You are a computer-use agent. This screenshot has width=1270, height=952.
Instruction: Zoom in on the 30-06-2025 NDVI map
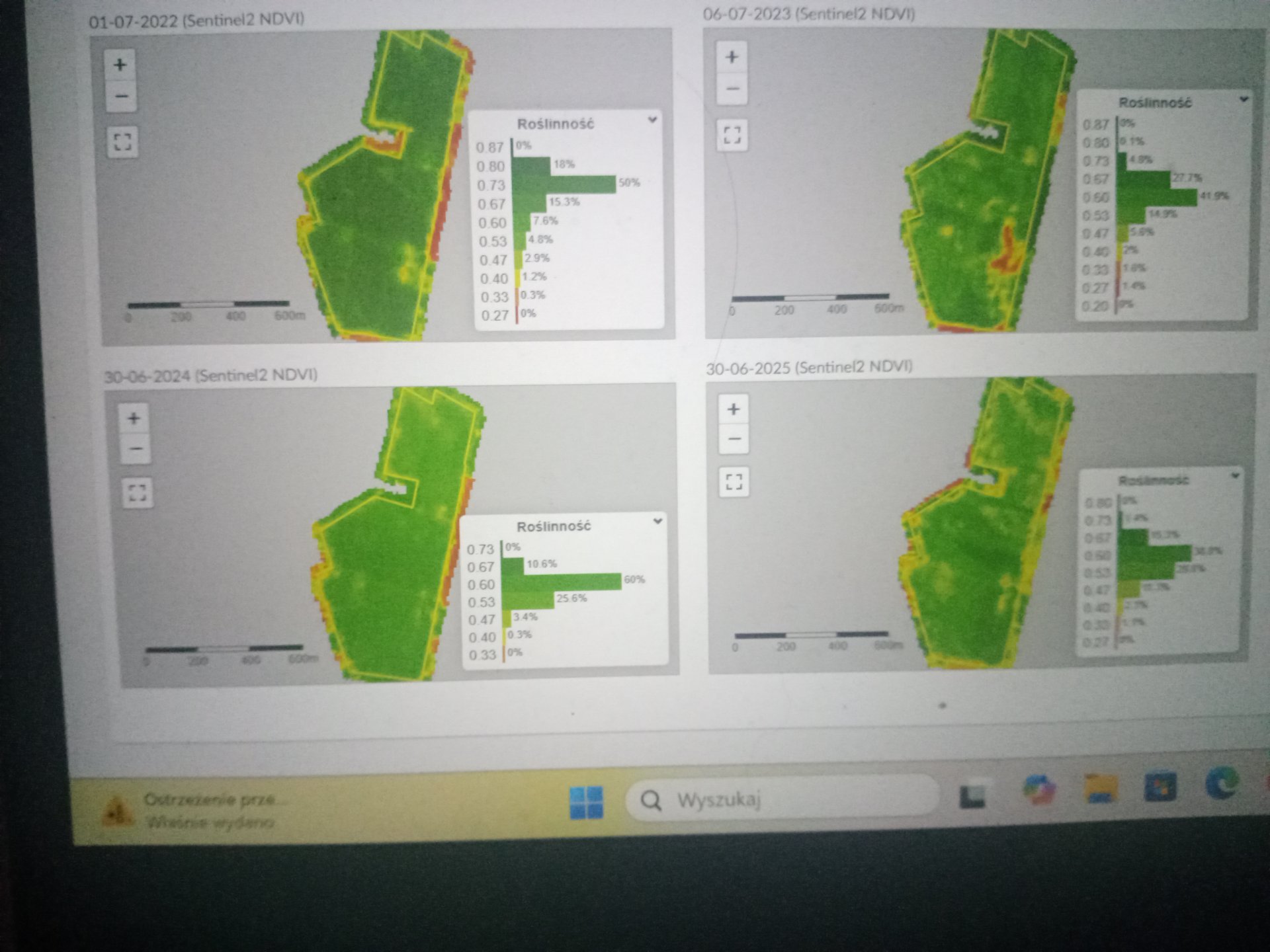[733, 410]
